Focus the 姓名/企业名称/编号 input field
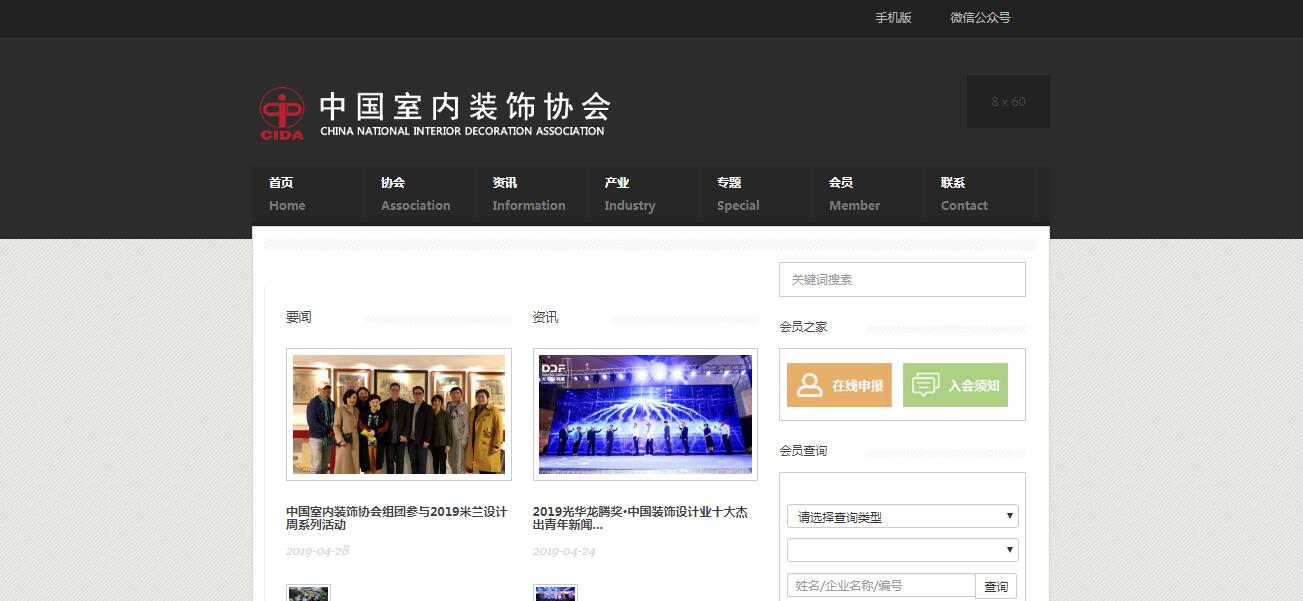The width and height of the screenshot is (1303, 601). click(x=881, y=586)
